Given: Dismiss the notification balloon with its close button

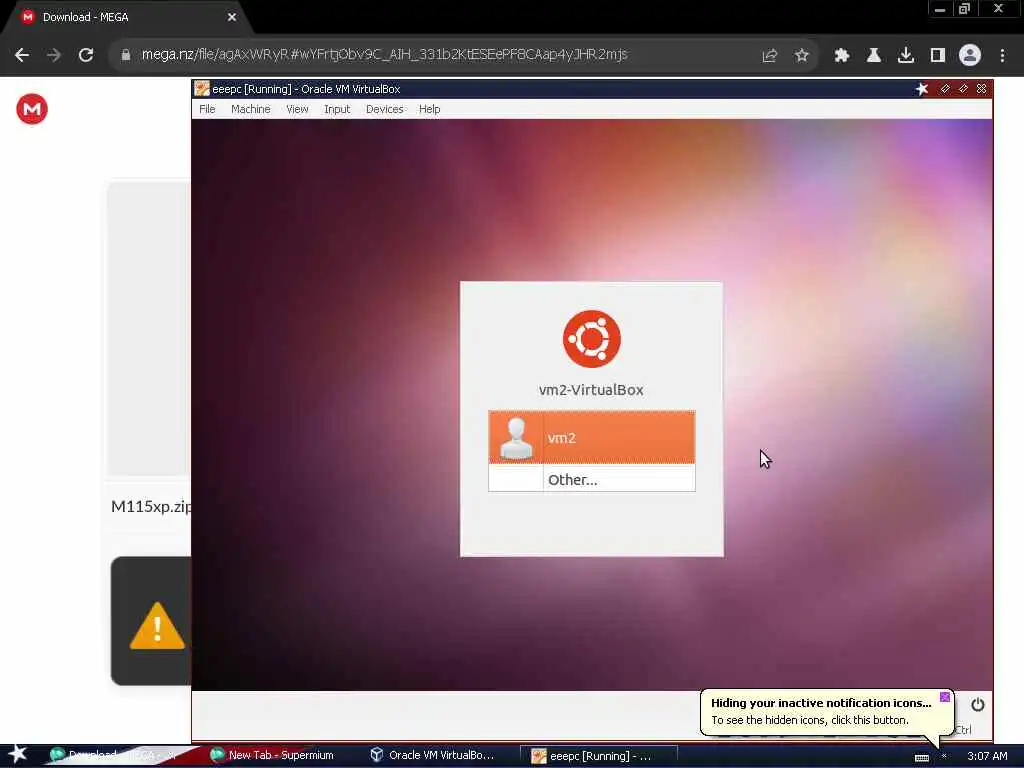Looking at the screenshot, I should 944,697.
